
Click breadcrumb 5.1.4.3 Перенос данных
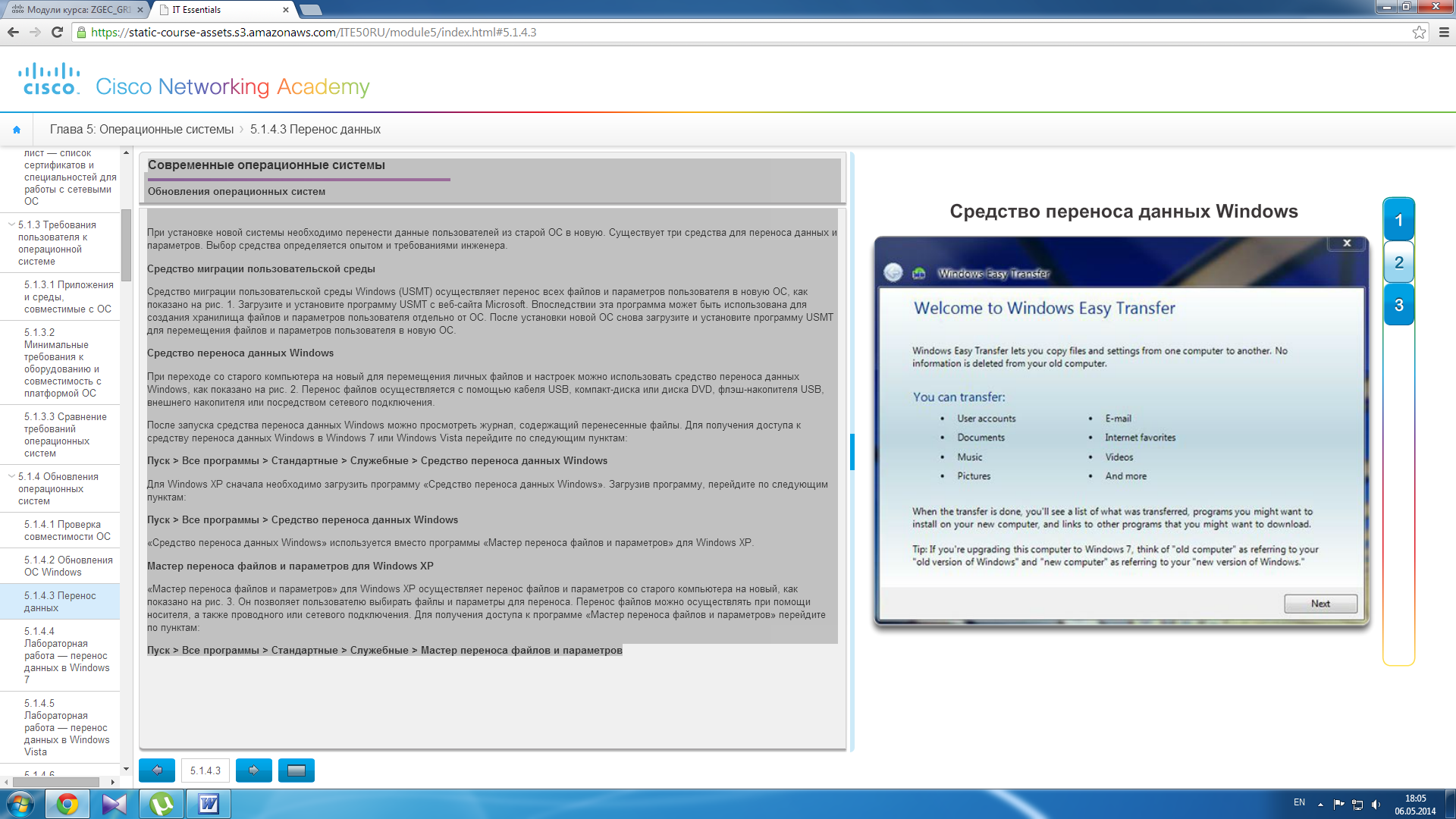315,130
